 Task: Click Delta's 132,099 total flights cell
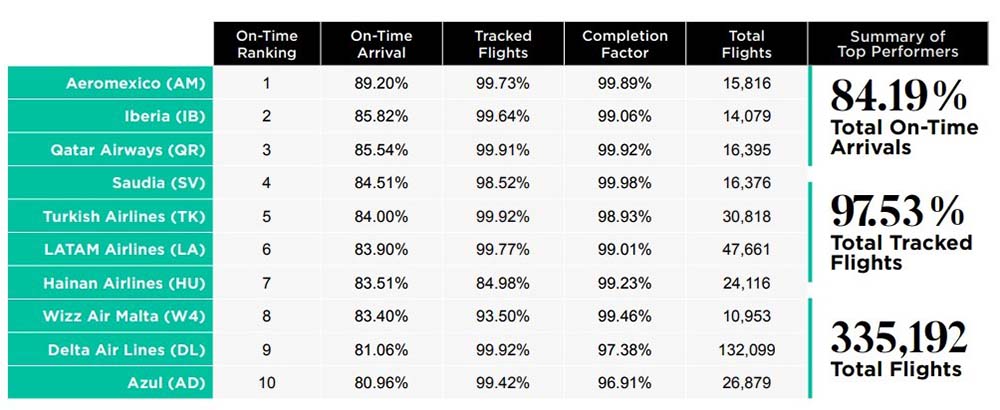(745, 351)
